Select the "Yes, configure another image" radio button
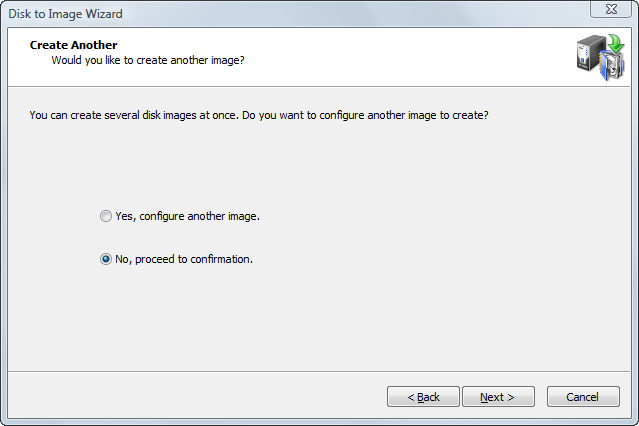Image resolution: width=639 pixels, height=426 pixels. click(106, 216)
